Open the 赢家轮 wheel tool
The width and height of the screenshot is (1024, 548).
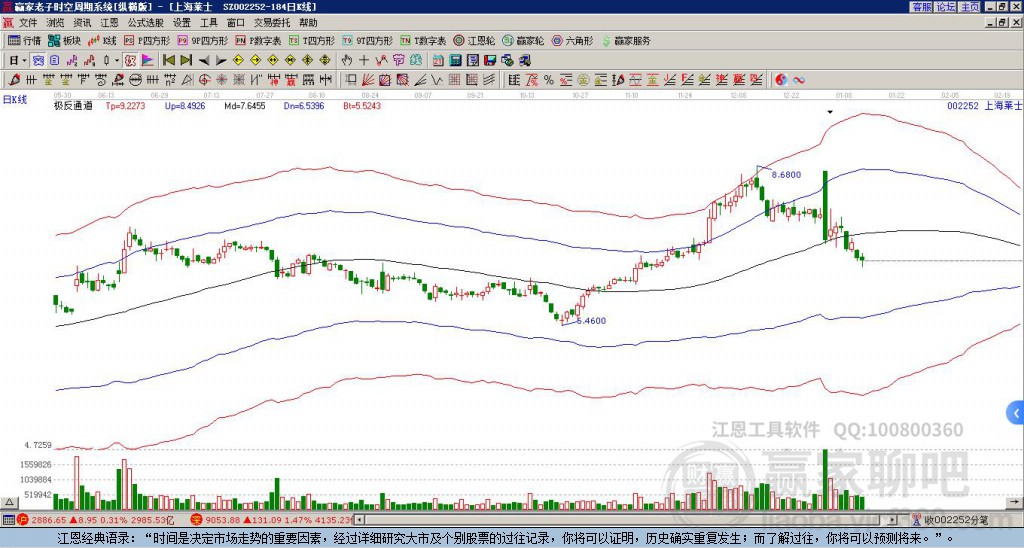523,40
